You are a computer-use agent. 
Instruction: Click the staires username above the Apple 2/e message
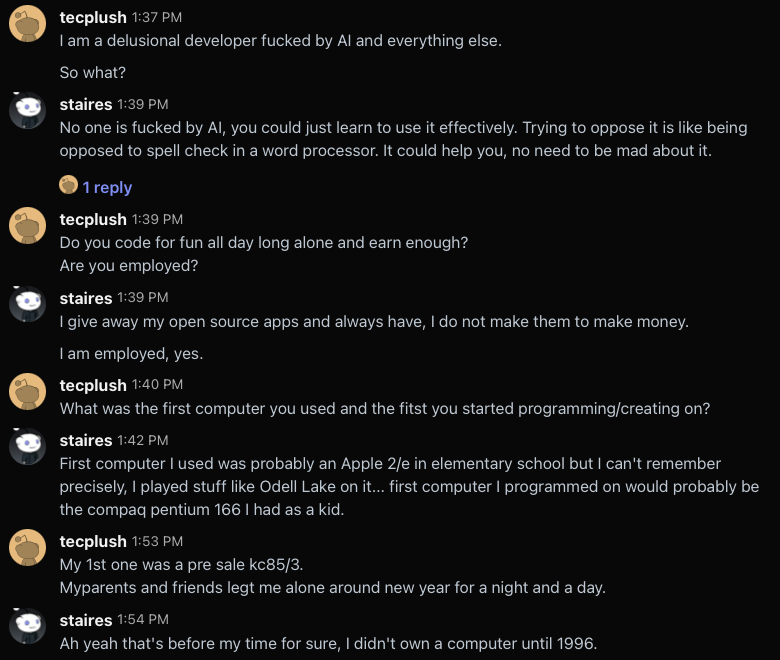(86, 440)
